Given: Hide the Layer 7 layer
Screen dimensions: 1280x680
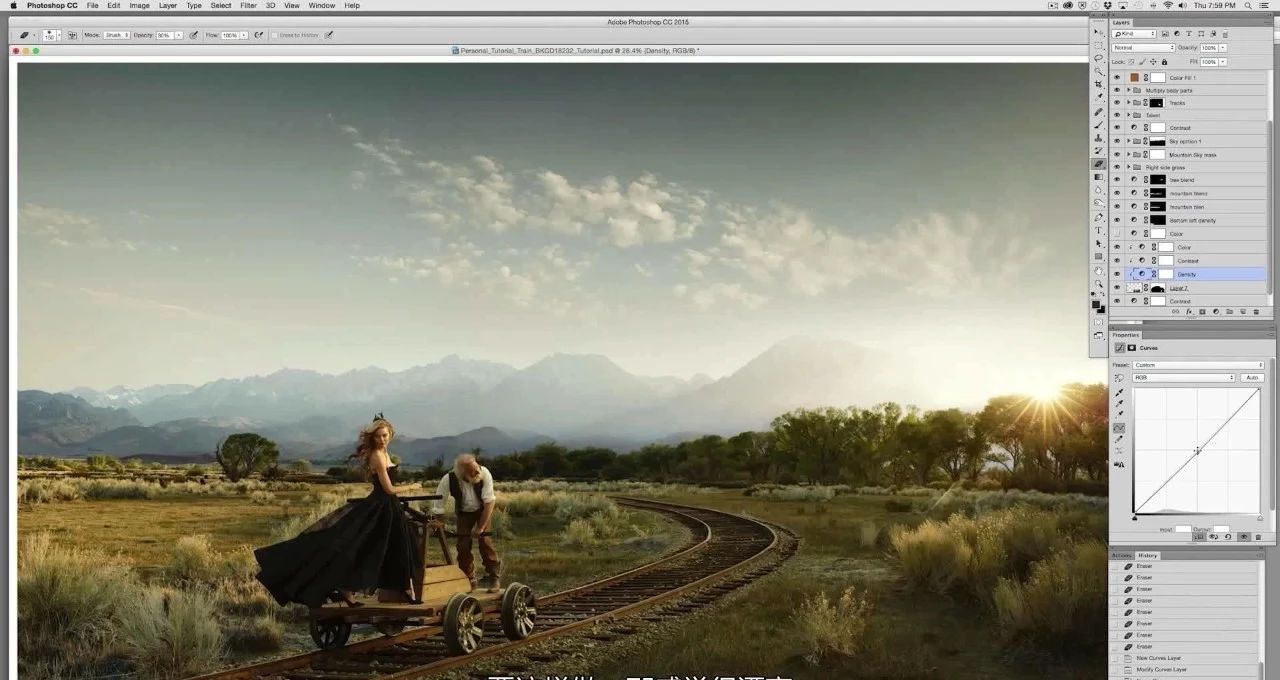Looking at the screenshot, I should 1117,288.
